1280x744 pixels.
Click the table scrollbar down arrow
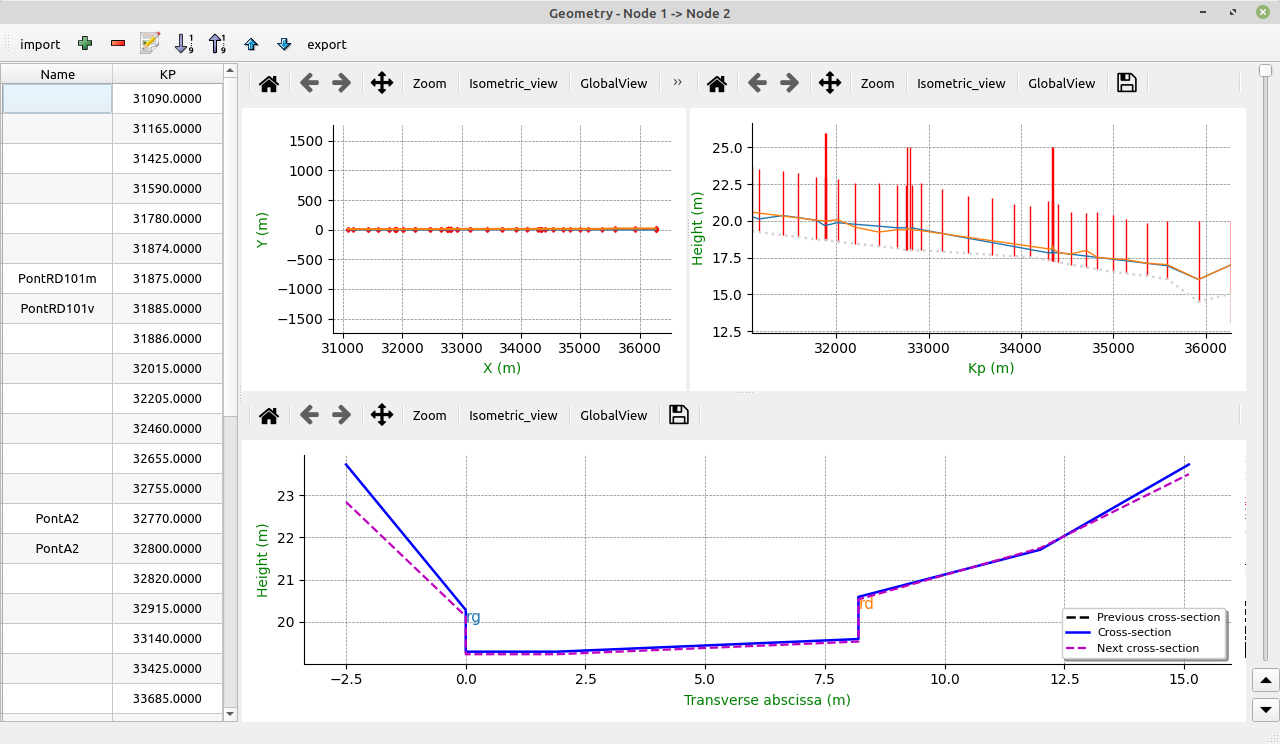[x=231, y=713]
